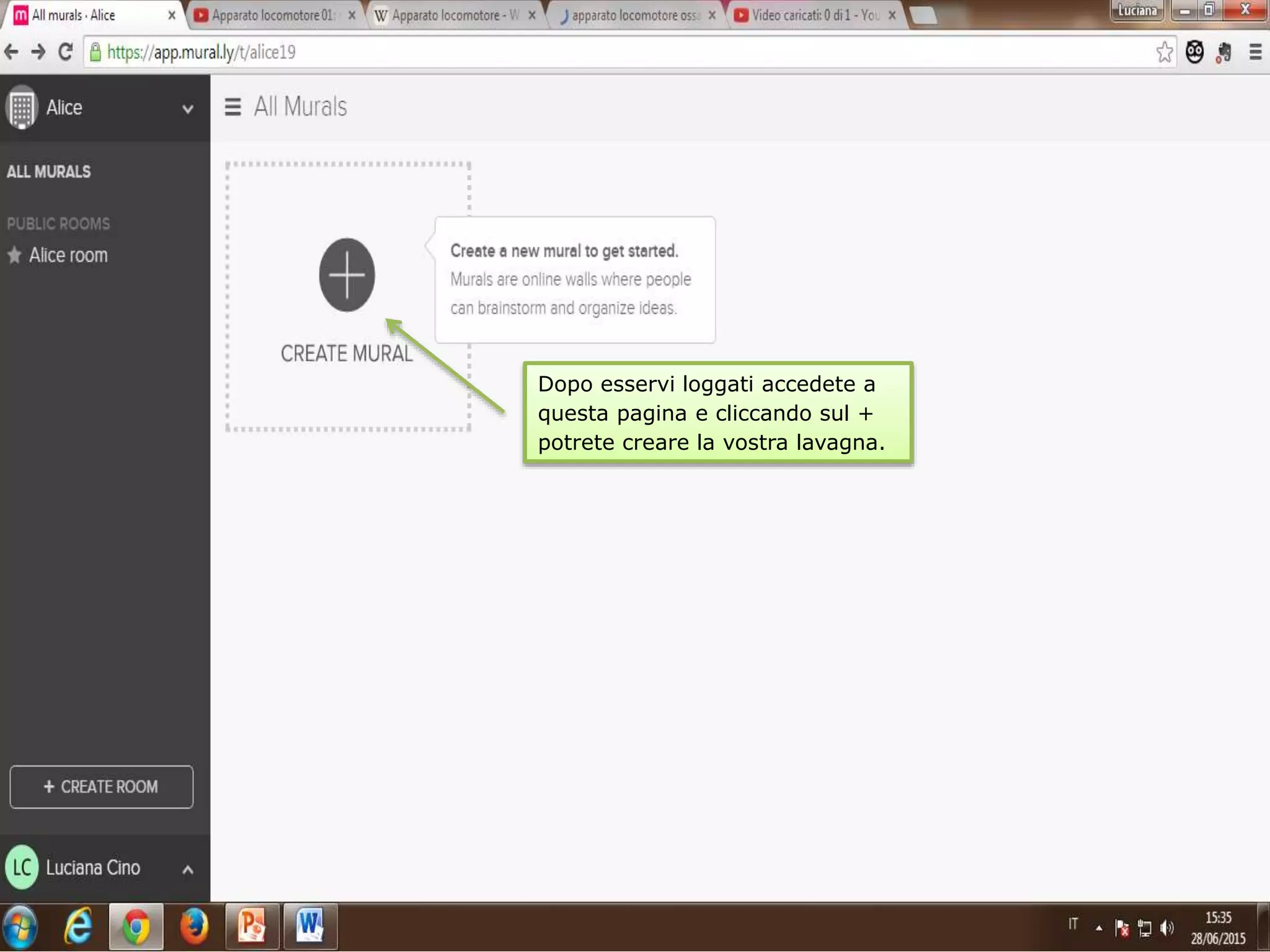This screenshot has width=1270, height=952.
Task: Click the LC user avatar
Action: point(22,867)
